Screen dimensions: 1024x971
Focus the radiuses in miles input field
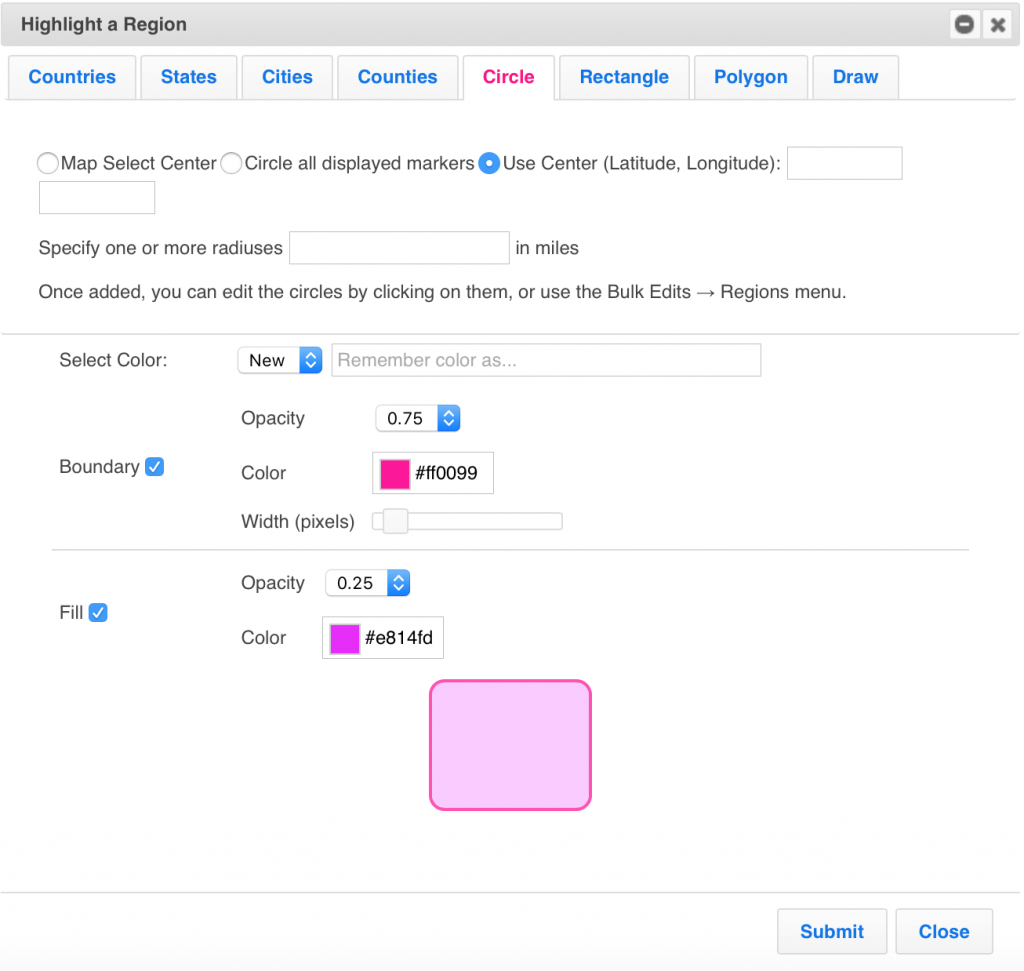399,248
